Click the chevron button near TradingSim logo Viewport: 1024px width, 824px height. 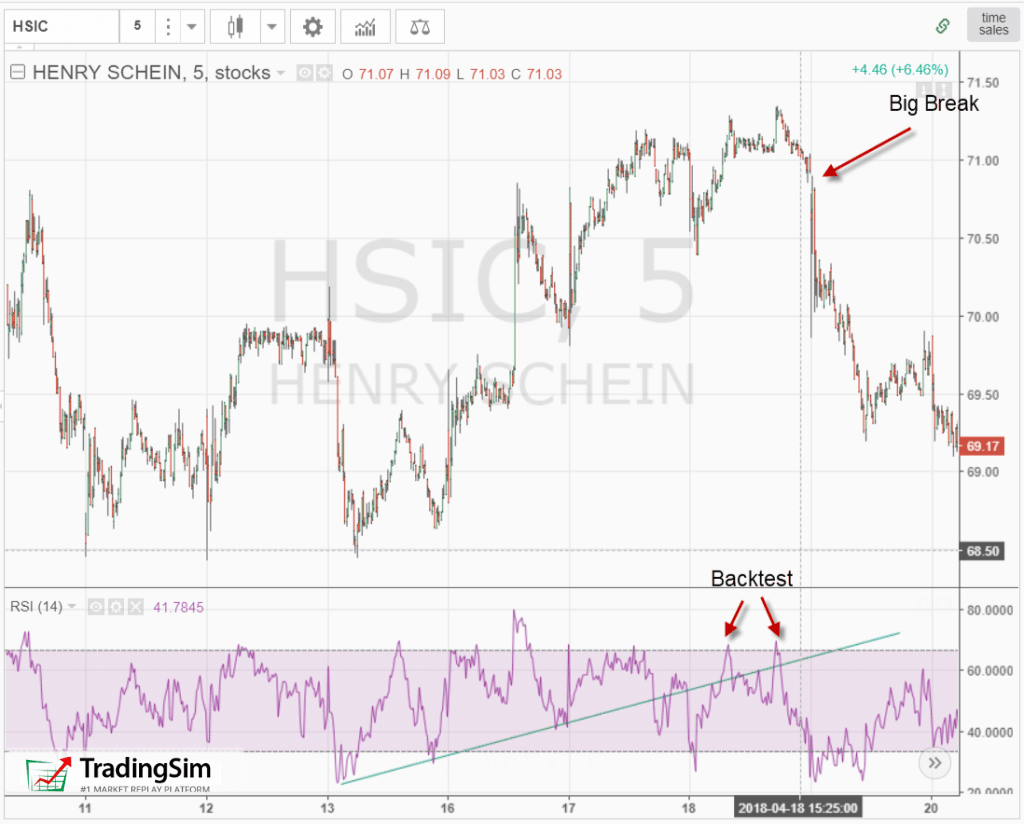934,763
